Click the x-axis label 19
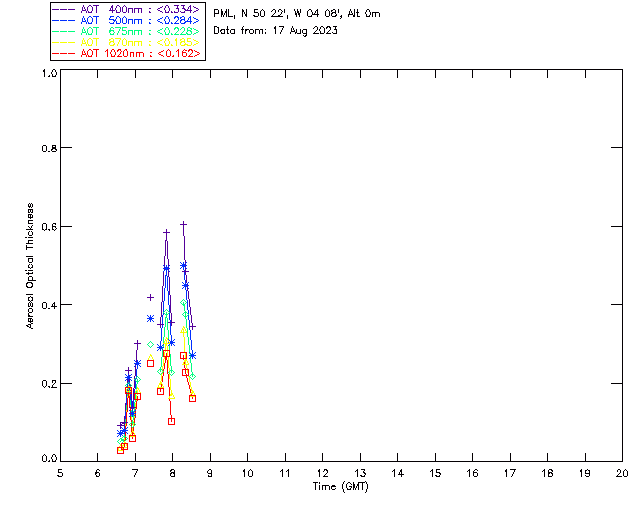Image resolution: width=640 pixels, height=512 pixels. click(x=585, y=473)
